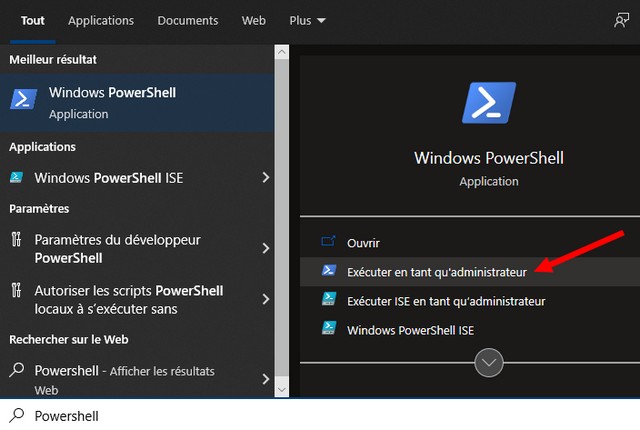This screenshot has width=640, height=430.
Task: Click the developer settings icon beside Paramètres du développeur
Action: 16,239
